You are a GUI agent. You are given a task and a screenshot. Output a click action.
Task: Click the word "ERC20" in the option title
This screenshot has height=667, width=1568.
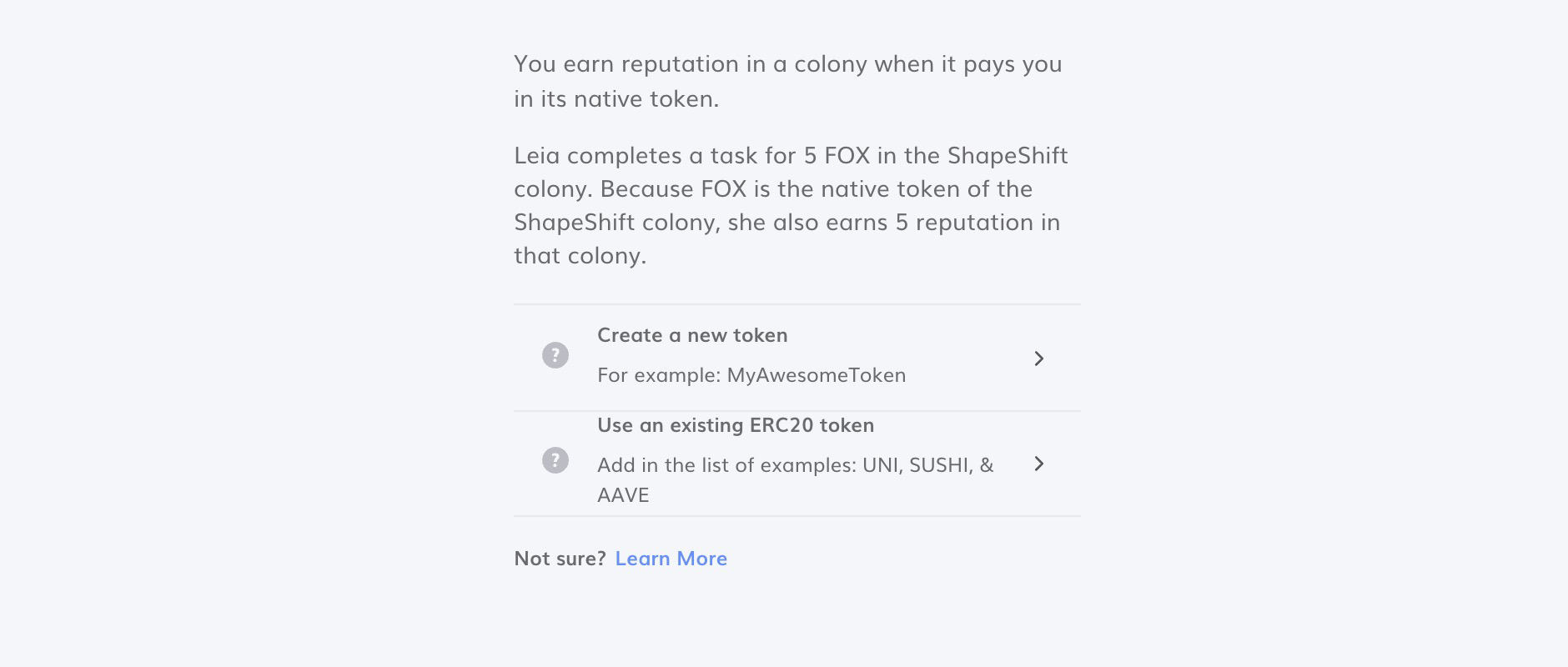point(781,425)
